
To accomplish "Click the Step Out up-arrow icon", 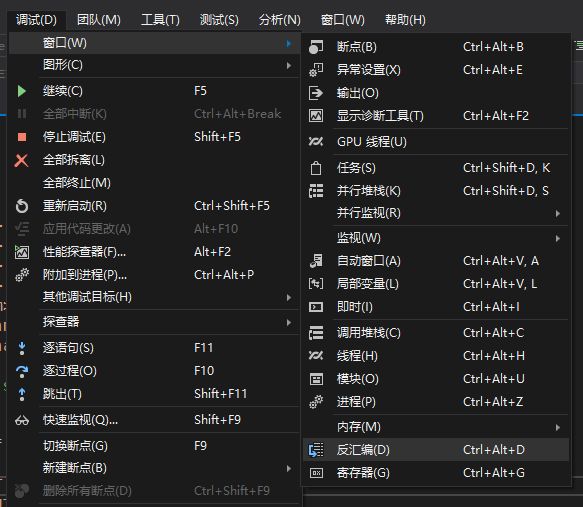I will (x=22, y=394).
